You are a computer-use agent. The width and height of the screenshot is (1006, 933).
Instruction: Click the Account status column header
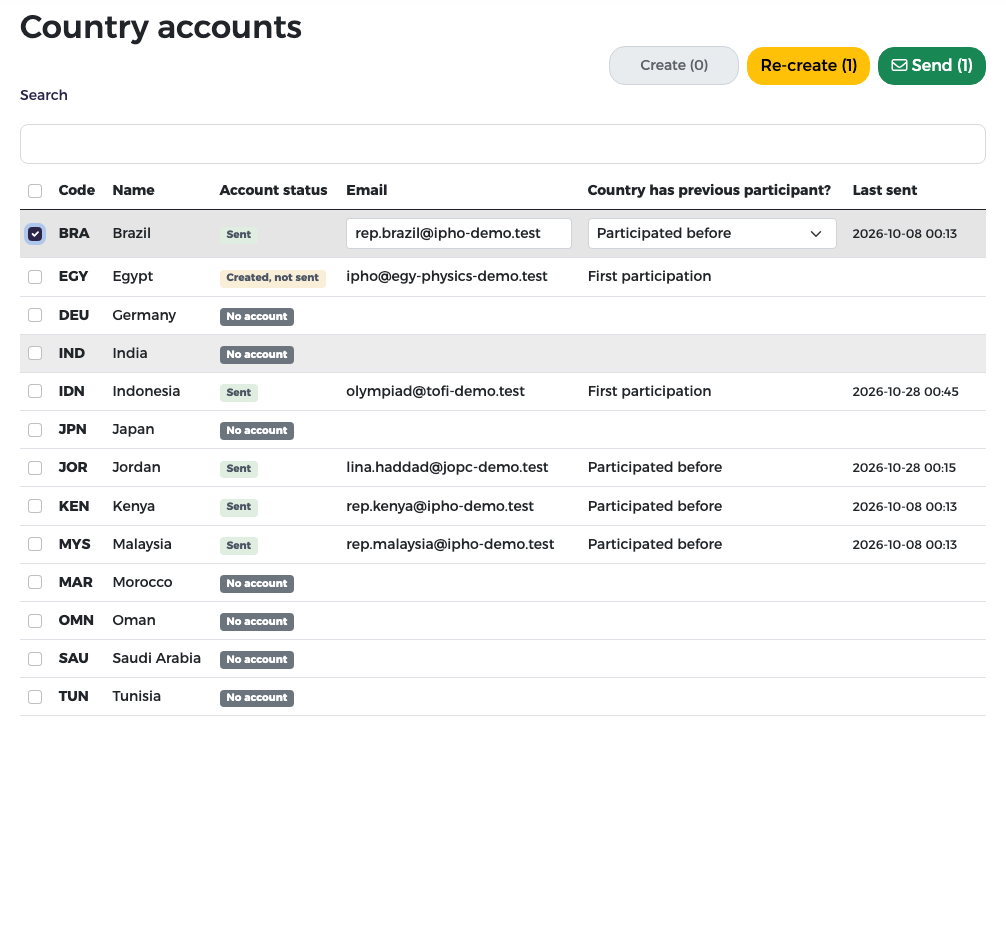273,190
